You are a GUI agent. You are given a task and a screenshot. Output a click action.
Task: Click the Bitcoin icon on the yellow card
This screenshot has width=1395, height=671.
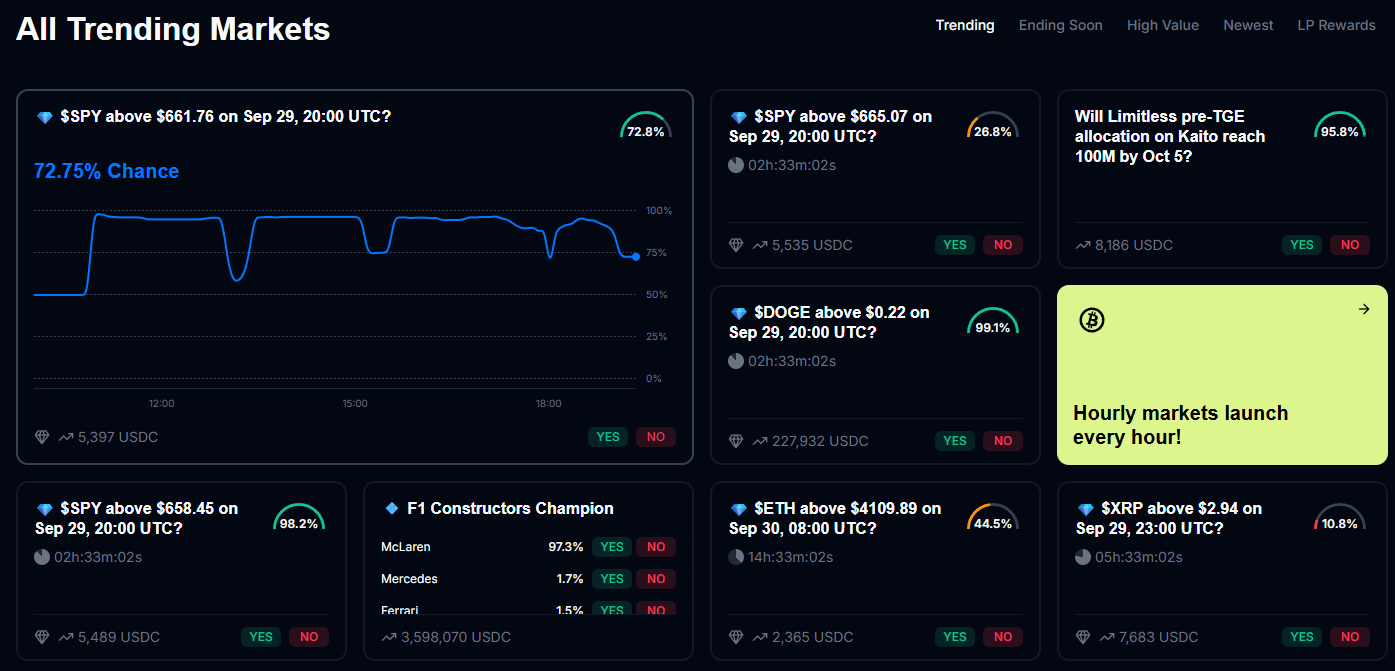coord(1091,320)
